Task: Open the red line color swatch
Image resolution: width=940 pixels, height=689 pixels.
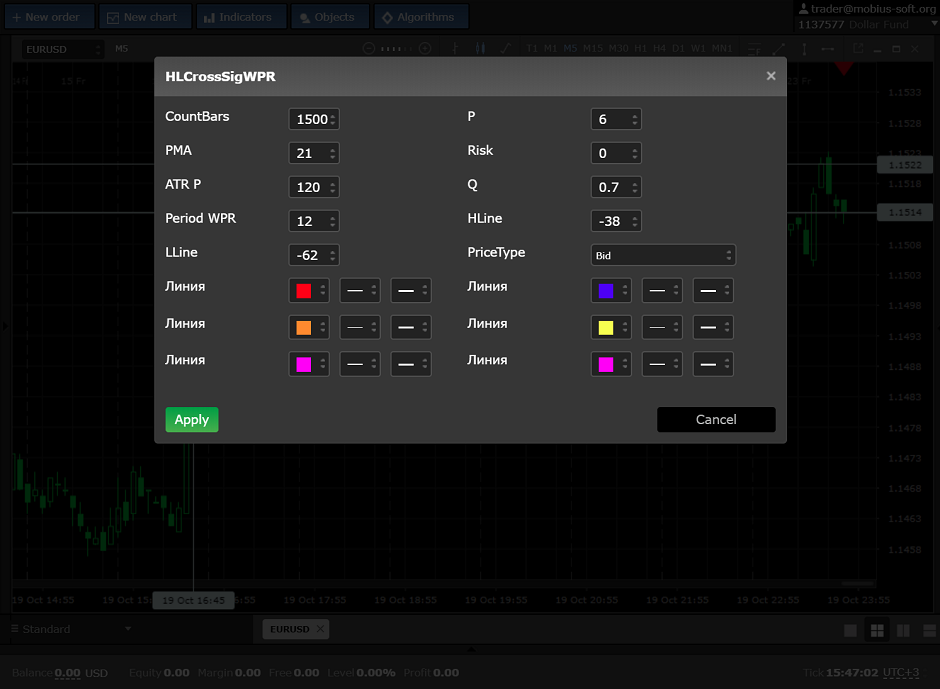Action: (309, 291)
